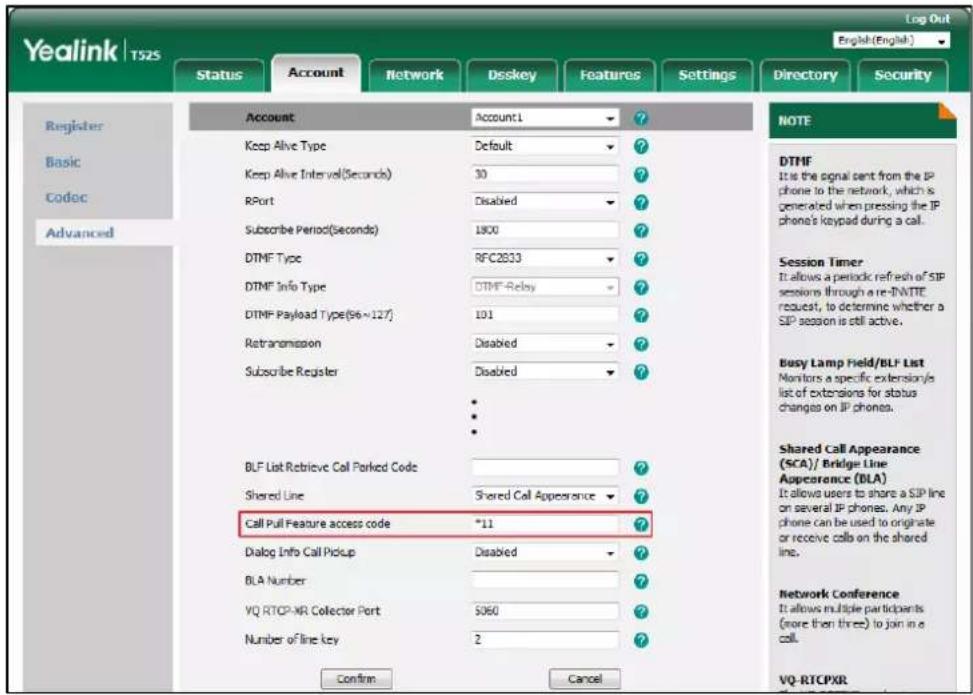Open the RPort dropdown
This screenshot has width=973, height=695.
coord(545,202)
